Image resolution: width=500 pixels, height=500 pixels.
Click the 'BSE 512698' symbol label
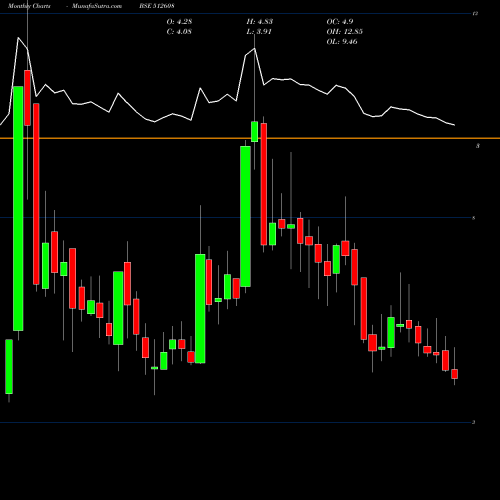[x=157, y=6]
